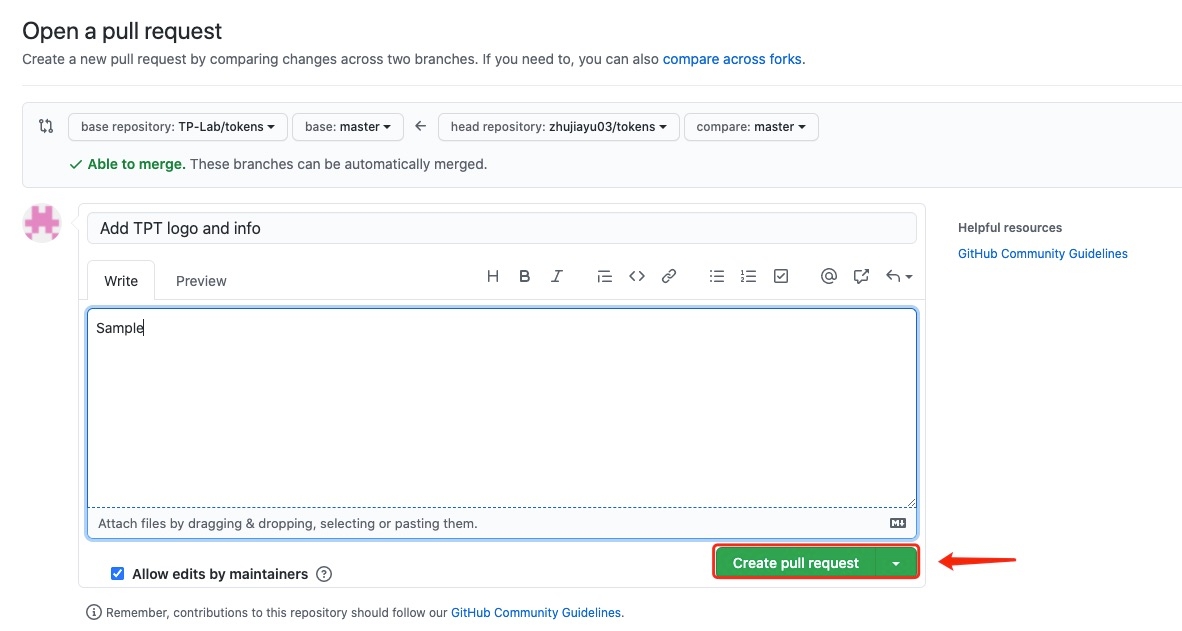This screenshot has height=631, width=1182.
Task: Switch to the Preview tab
Action: tap(201, 281)
